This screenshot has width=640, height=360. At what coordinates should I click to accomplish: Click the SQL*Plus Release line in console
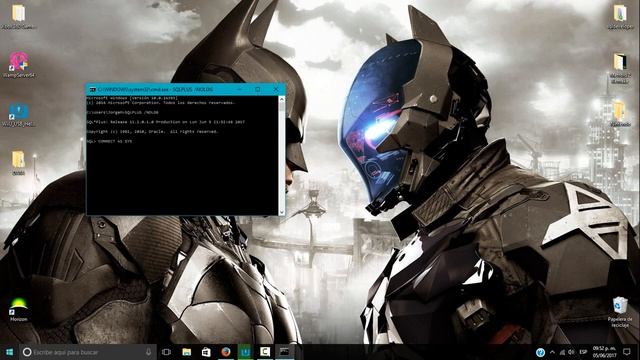[166, 122]
